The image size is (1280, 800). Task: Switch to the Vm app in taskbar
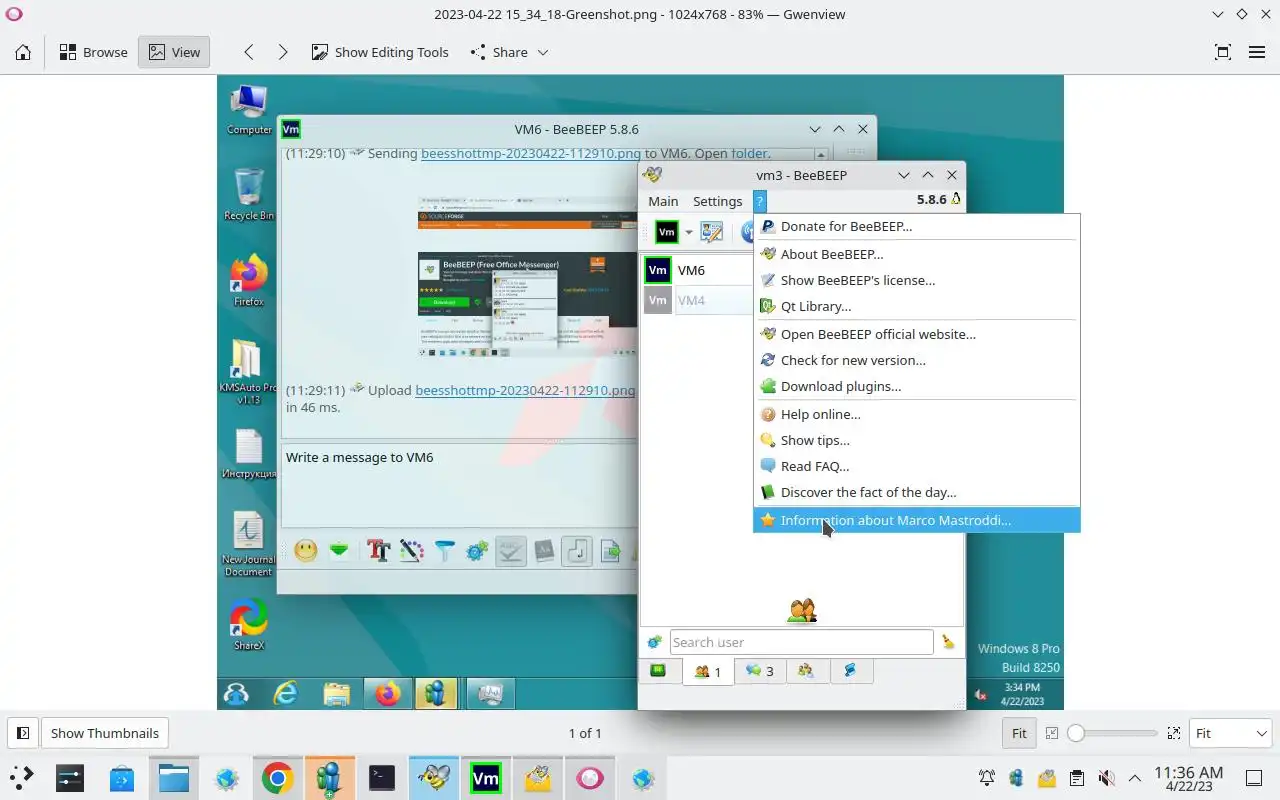485,777
